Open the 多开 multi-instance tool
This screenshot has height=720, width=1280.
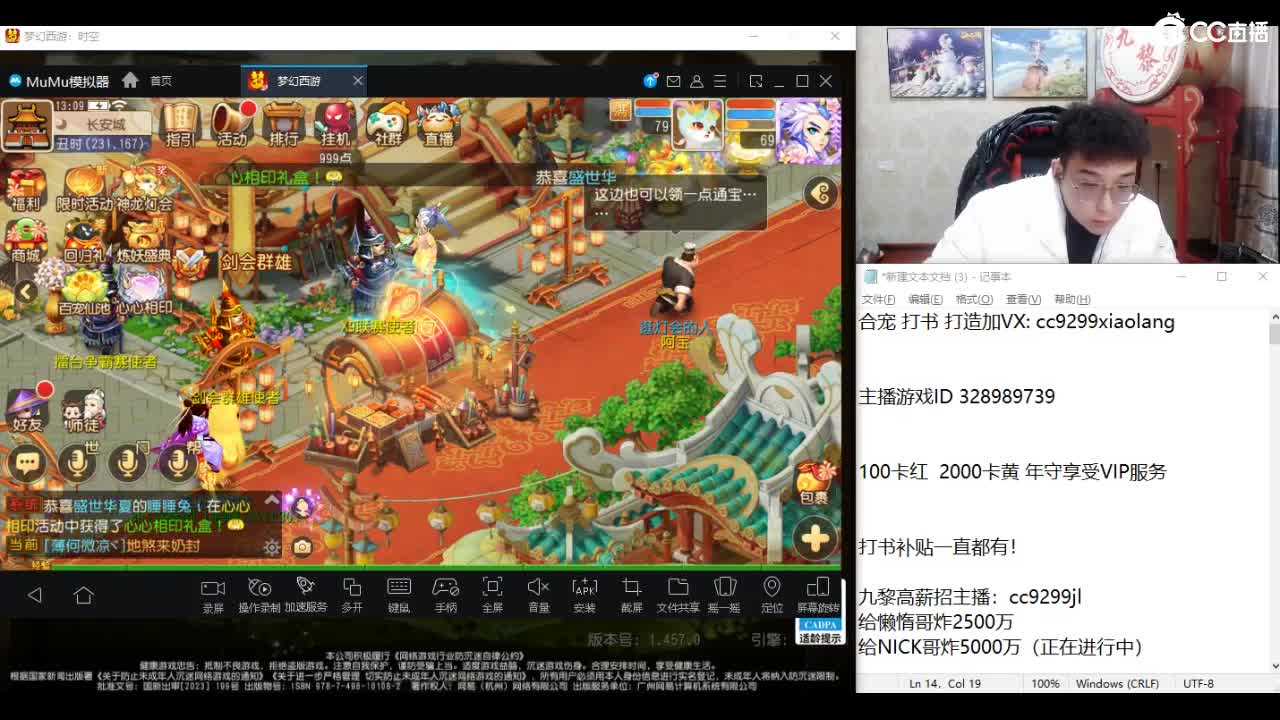click(x=352, y=595)
